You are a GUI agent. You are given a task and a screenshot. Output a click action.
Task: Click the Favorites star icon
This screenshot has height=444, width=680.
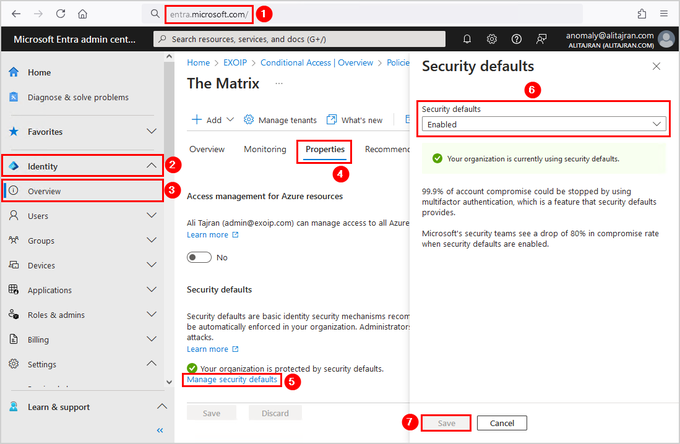(14, 131)
